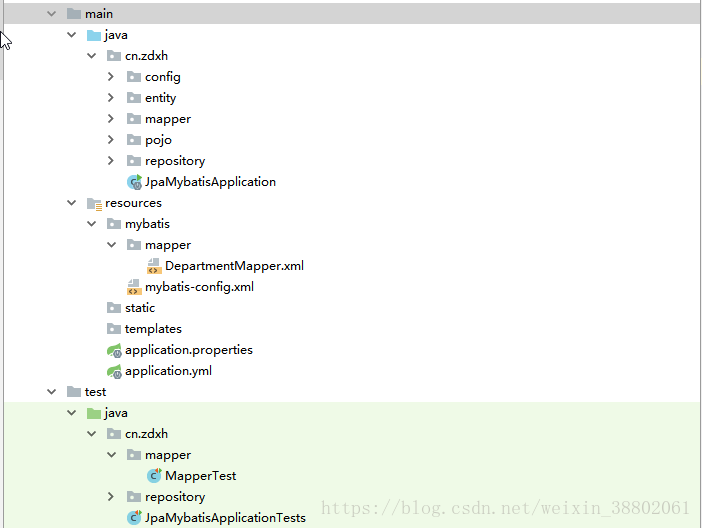702x528 pixels.
Task: Collapse the java folder under test
Action: pos(72,413)
